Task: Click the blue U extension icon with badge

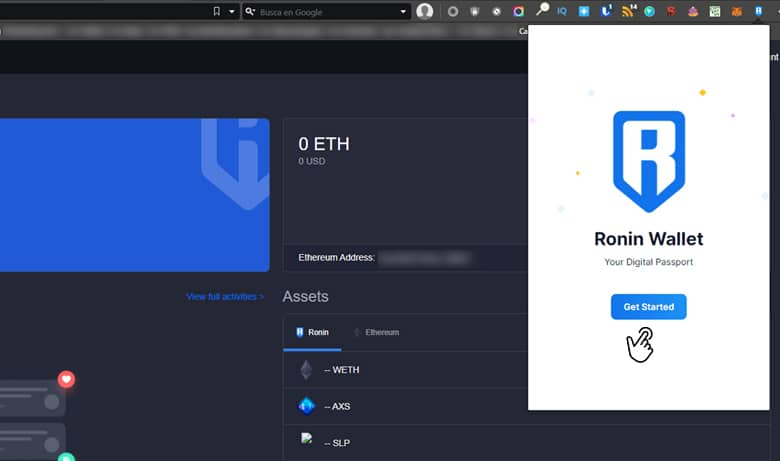Action: 606,10
